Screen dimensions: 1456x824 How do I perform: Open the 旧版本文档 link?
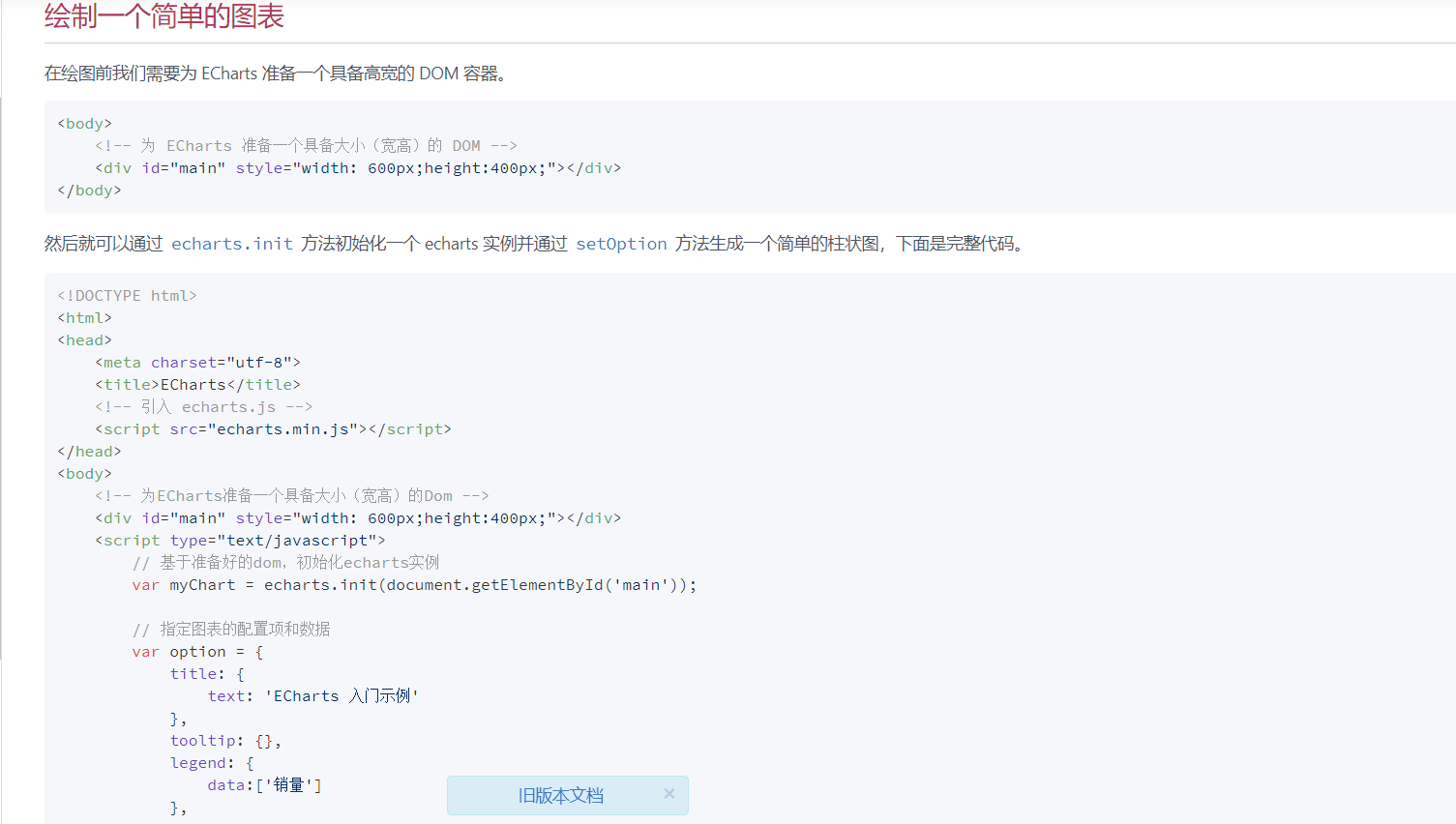560,796
